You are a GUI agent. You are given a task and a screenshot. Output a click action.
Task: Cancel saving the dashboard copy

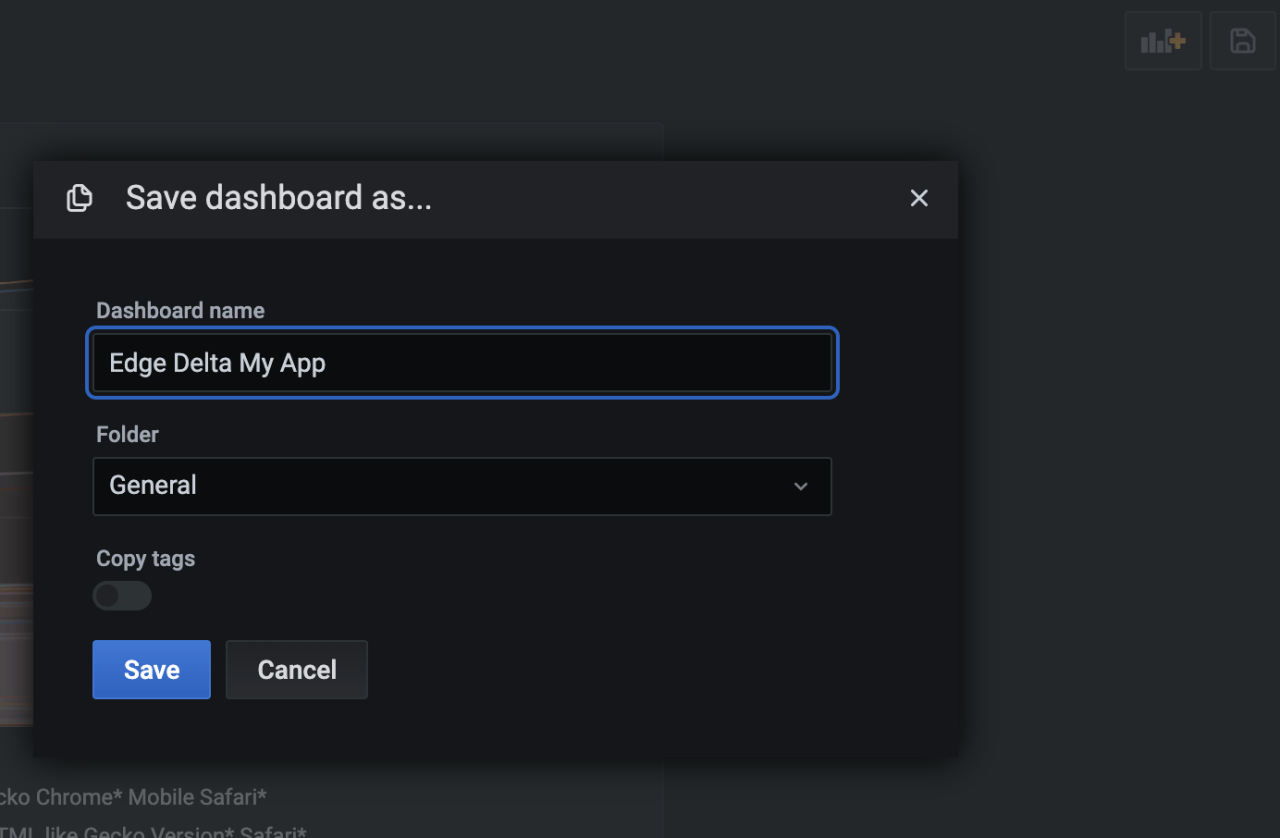(296, 669)
